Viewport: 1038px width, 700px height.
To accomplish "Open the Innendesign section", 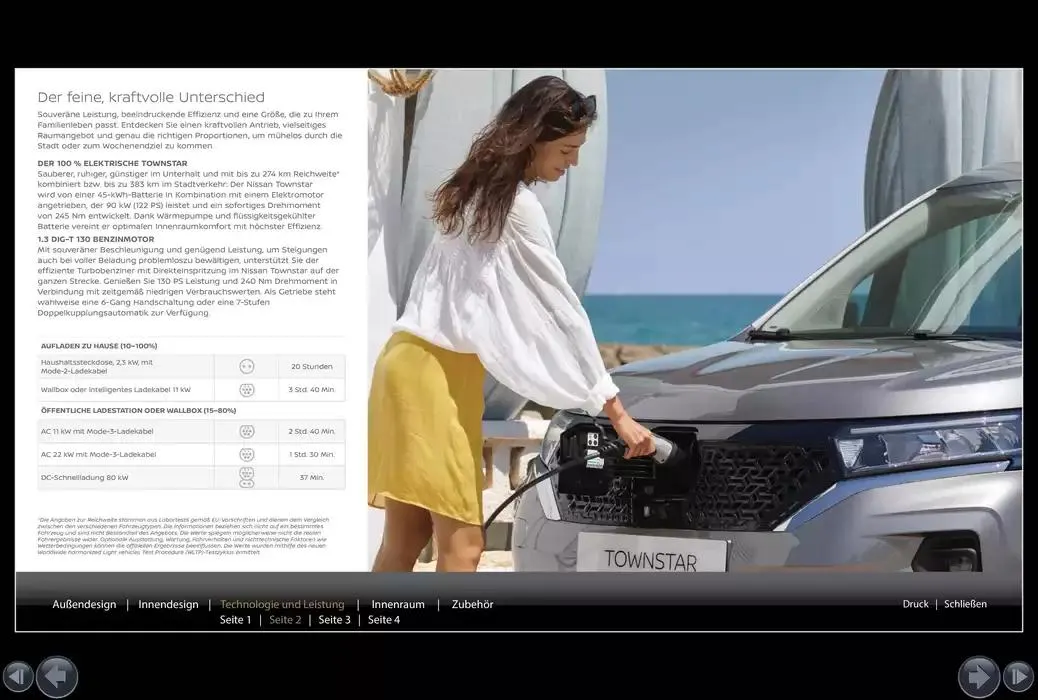I will (168, 604).
